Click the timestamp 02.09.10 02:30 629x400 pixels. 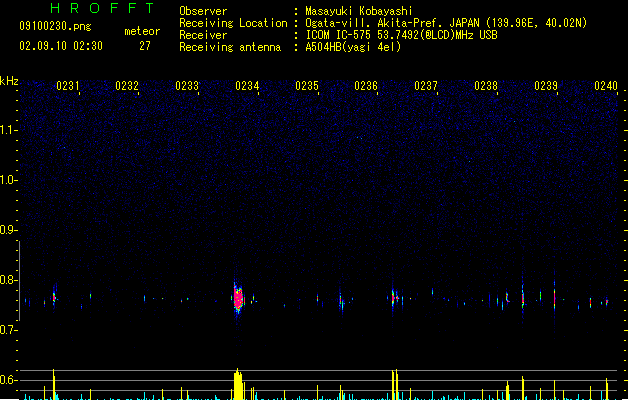[61, 46]
